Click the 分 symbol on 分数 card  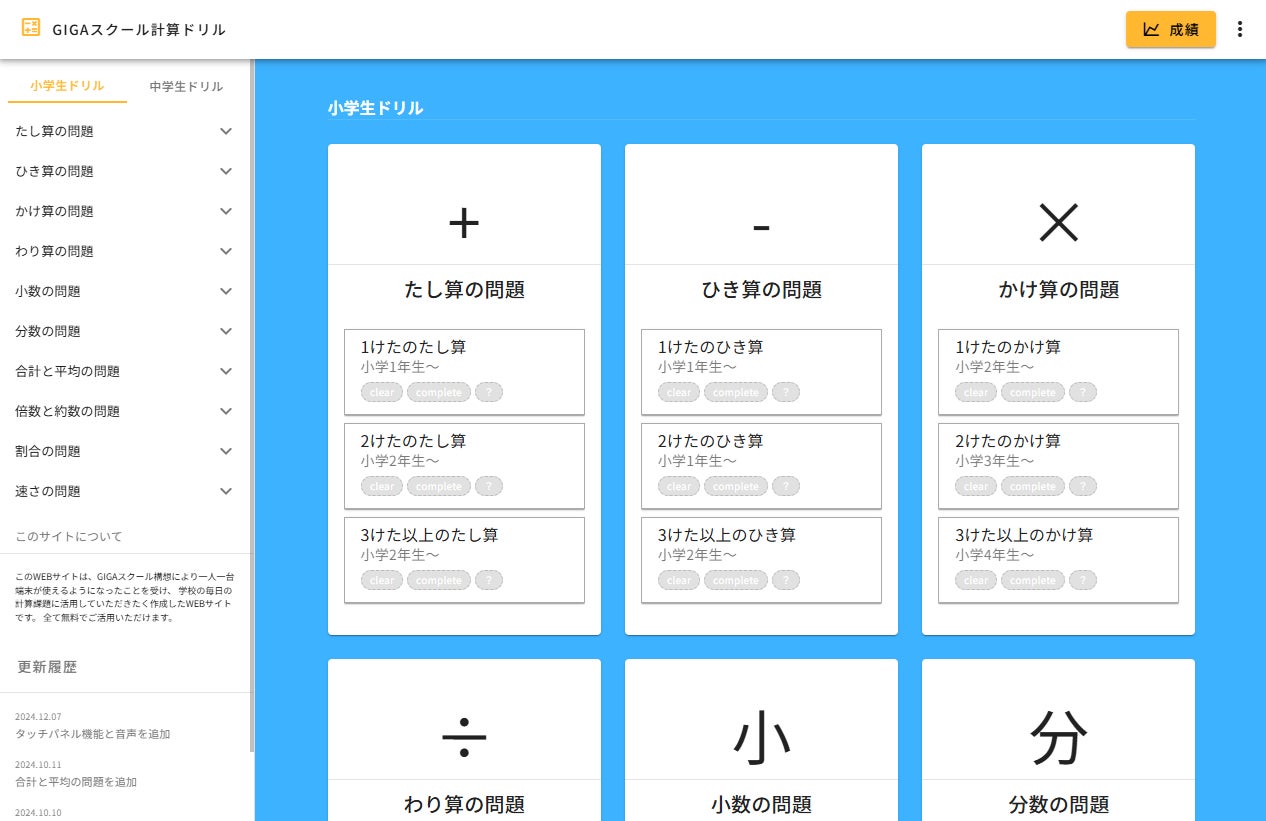click(1058, 739)
